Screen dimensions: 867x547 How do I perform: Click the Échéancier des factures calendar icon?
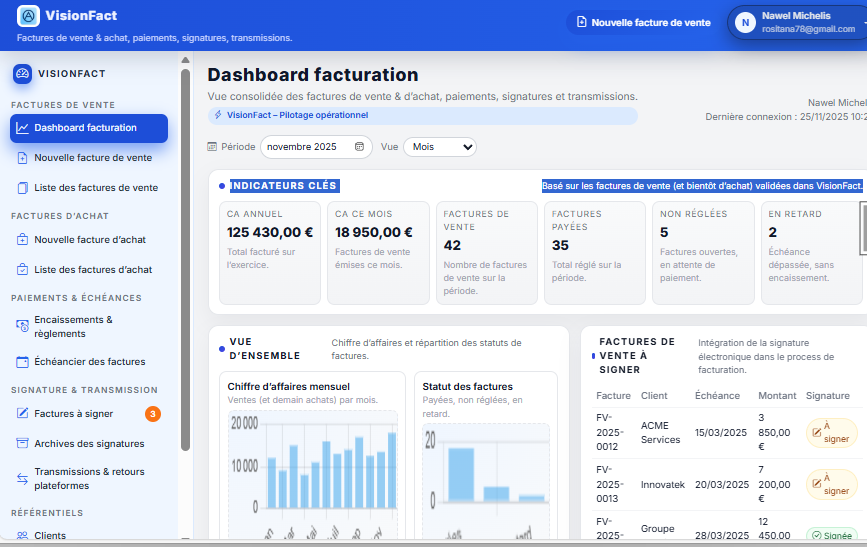pos(22,362)
